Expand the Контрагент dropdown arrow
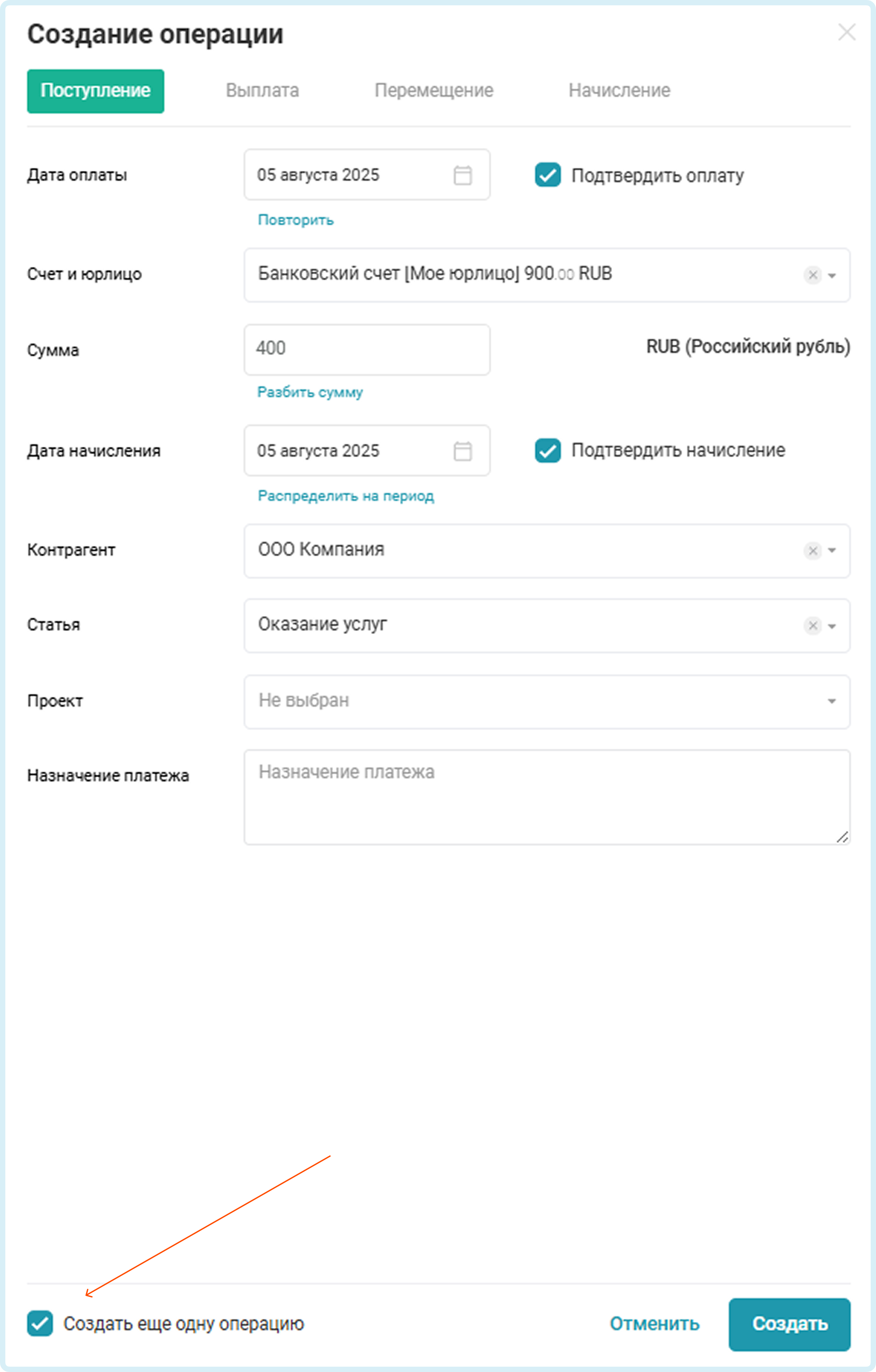Image resolution: width=876 pixels, height=1372 pixels. coord(832,551)
